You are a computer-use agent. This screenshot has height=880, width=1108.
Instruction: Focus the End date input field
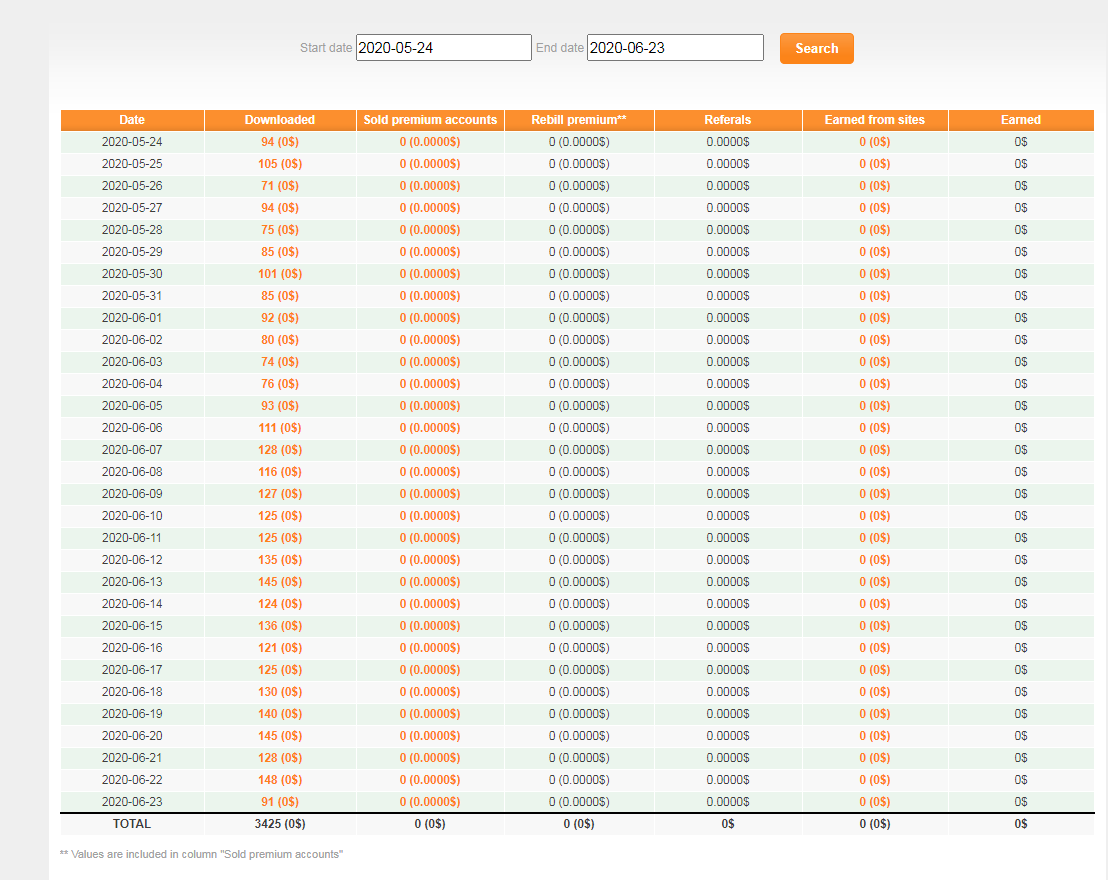(675, 47)
